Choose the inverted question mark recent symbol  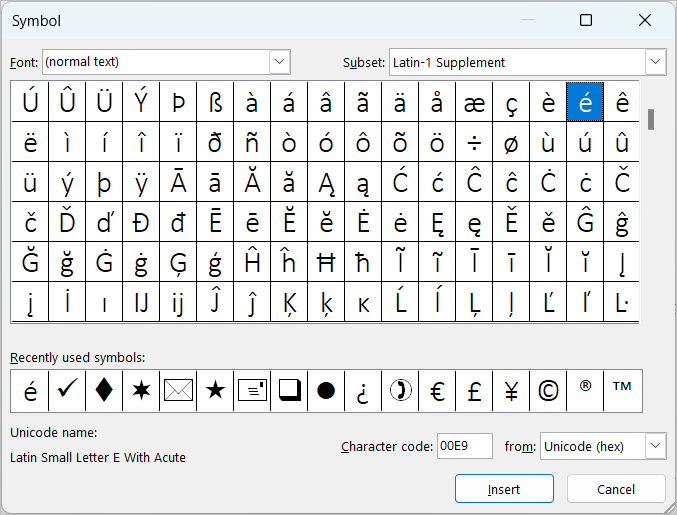pos(363,391)
